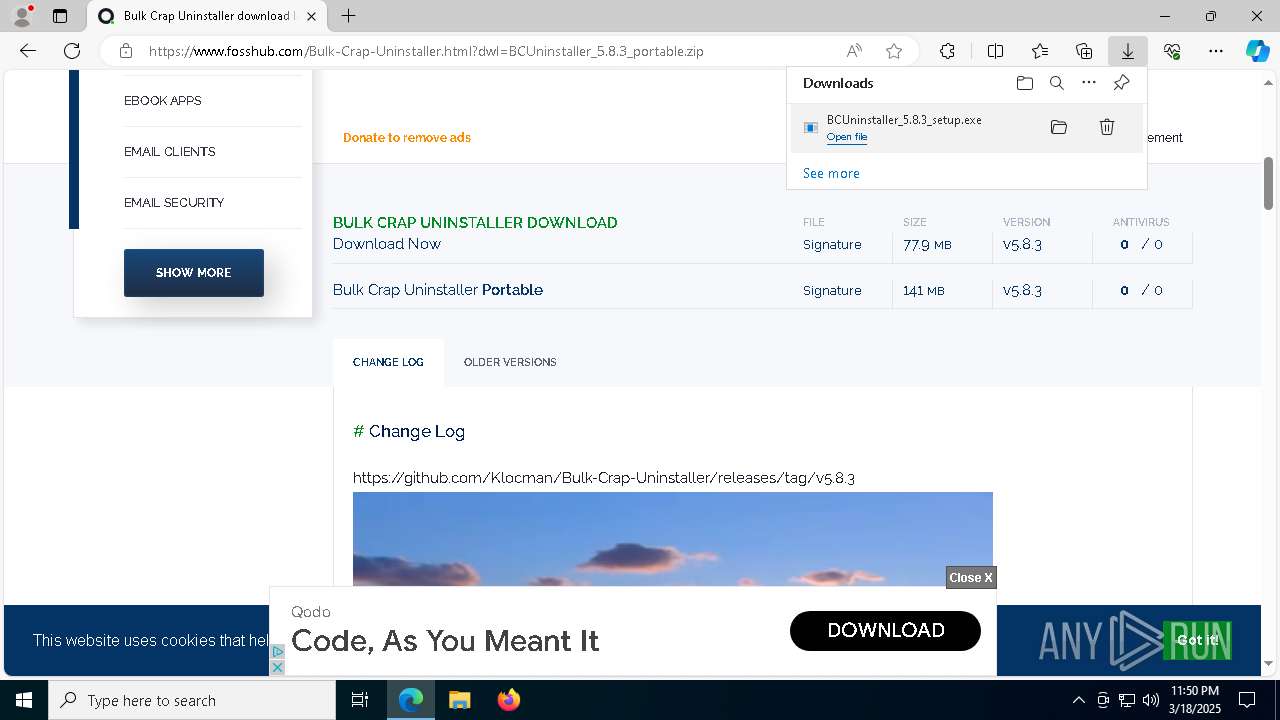Click the Windows taskbar search box
The width and height of the screenshot is (1280, 720).
click(192, 700)
